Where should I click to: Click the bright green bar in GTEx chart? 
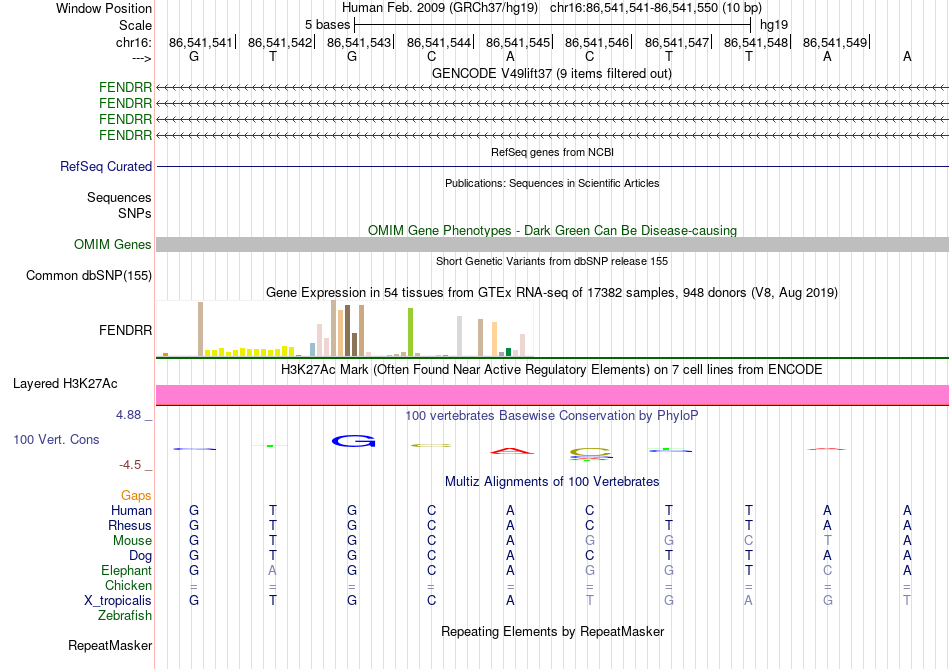(410, 332)
